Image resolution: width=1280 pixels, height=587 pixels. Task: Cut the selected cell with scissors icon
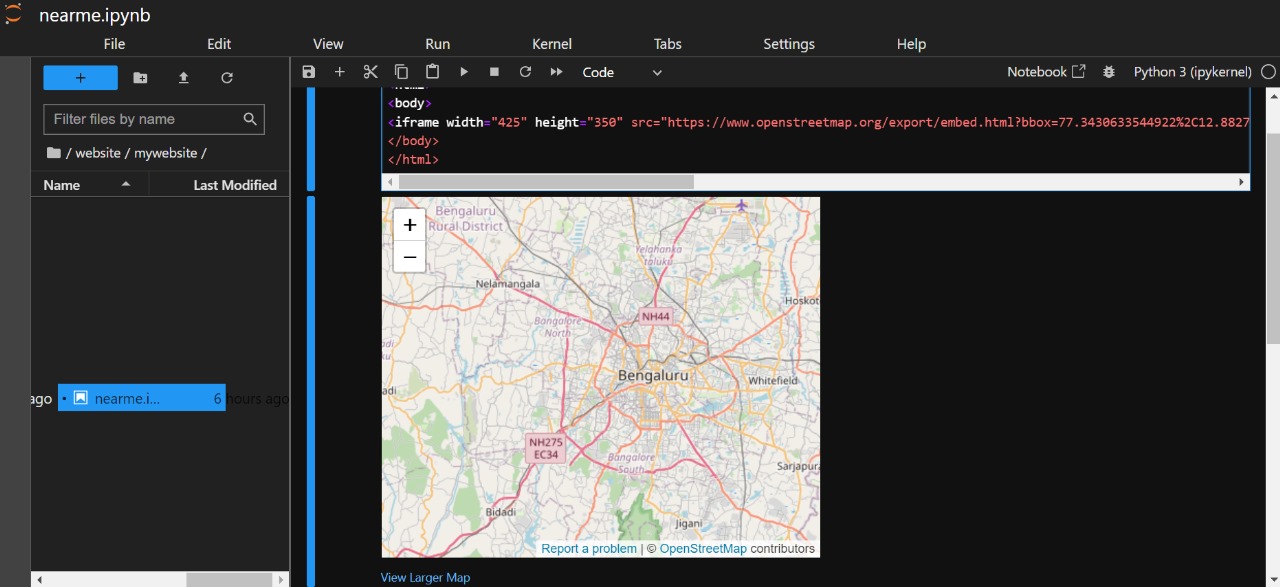pos(370,72)
